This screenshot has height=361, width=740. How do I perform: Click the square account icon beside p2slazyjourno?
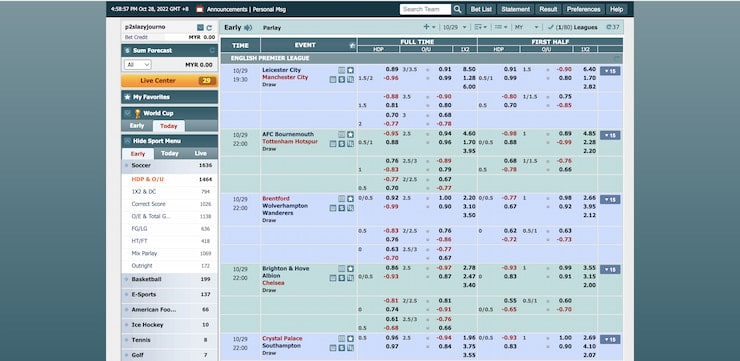tap(200, 28)
